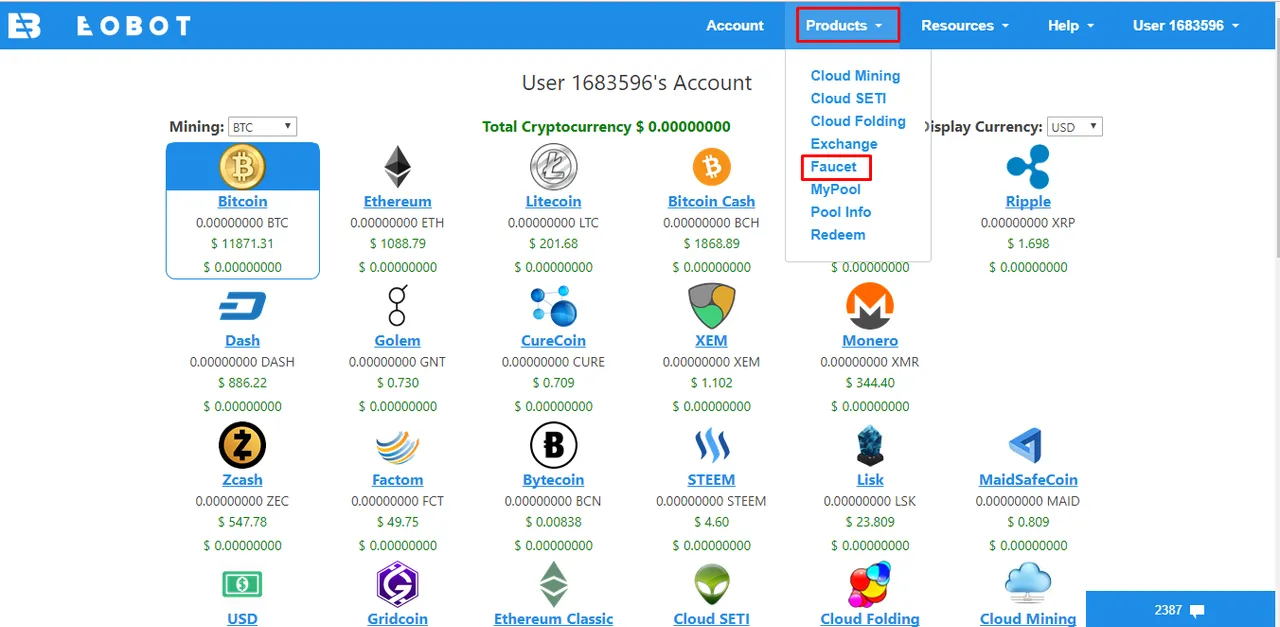Expand the User 1683596 menu
The width and height of the screenshot is (1280, 627).
click(1186, 25)
